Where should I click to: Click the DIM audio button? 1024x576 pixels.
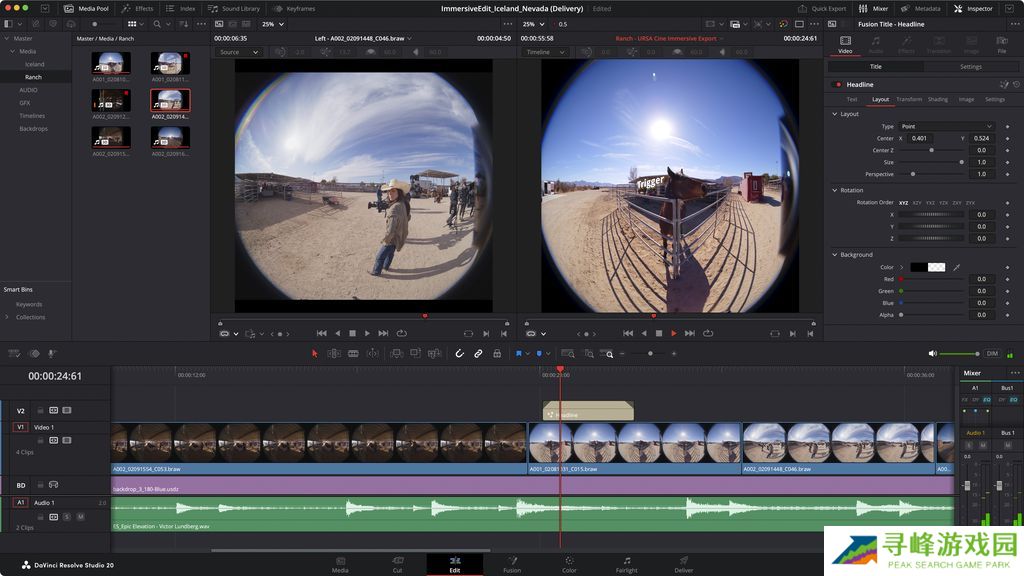click(992, 353)
